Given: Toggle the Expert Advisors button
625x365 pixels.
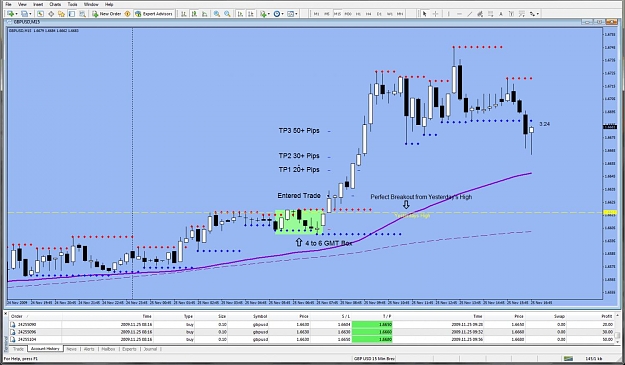Looking at the screenshot, I should pyautogui.click(x=153, y=14).
